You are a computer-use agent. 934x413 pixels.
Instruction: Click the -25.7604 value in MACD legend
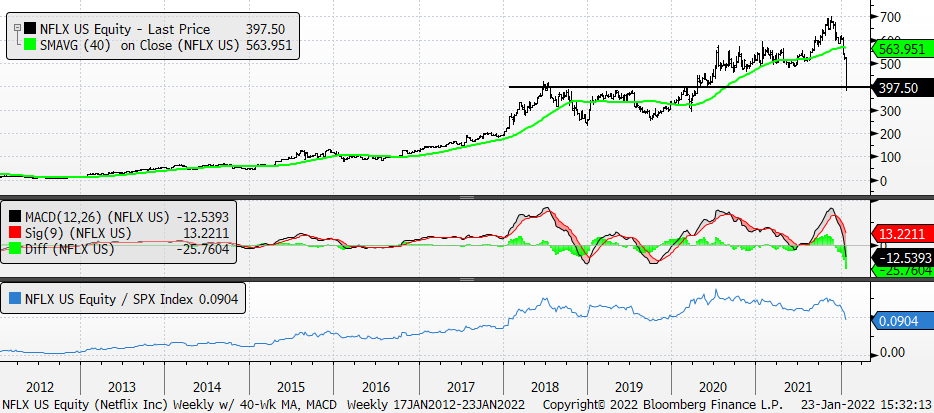coord(203,250)
